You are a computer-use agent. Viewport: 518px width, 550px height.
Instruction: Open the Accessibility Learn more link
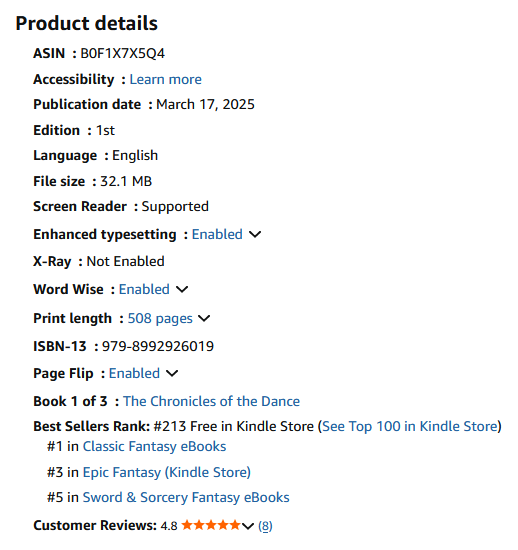(166, 79)
